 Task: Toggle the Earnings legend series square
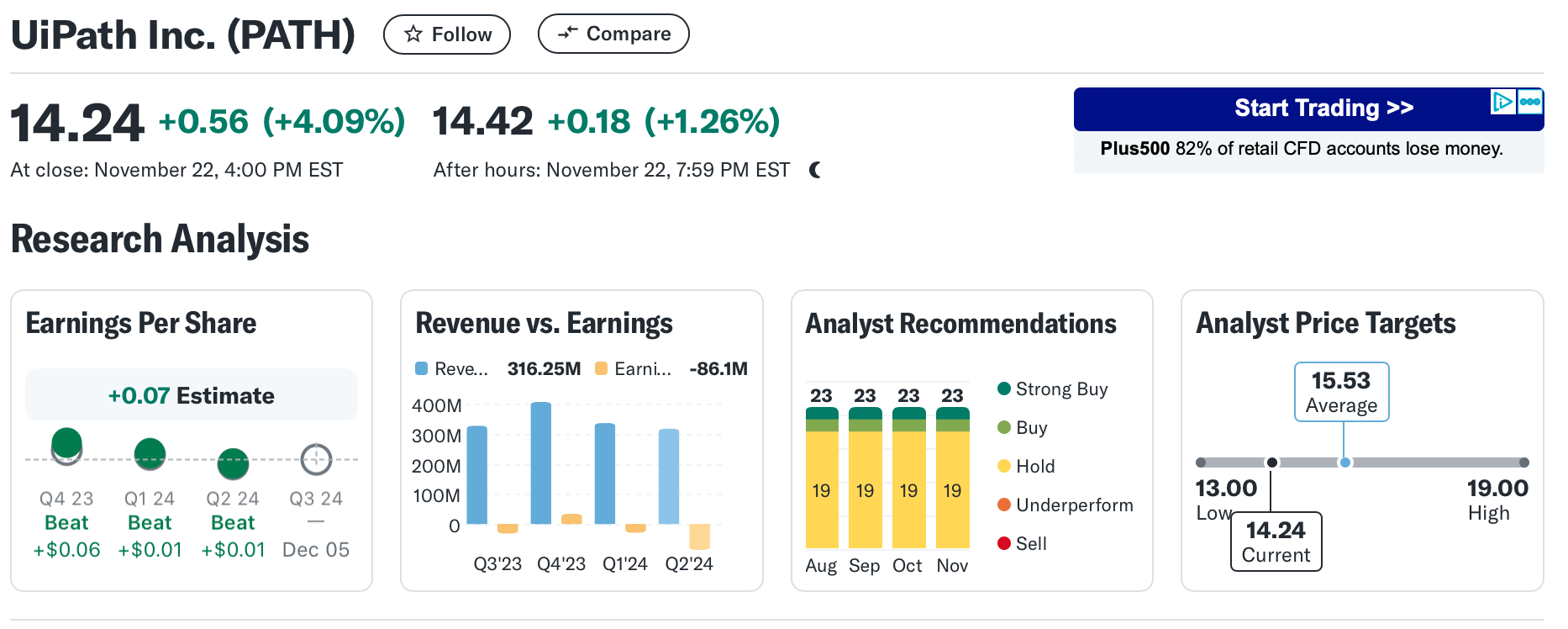[x=601, y=368]
